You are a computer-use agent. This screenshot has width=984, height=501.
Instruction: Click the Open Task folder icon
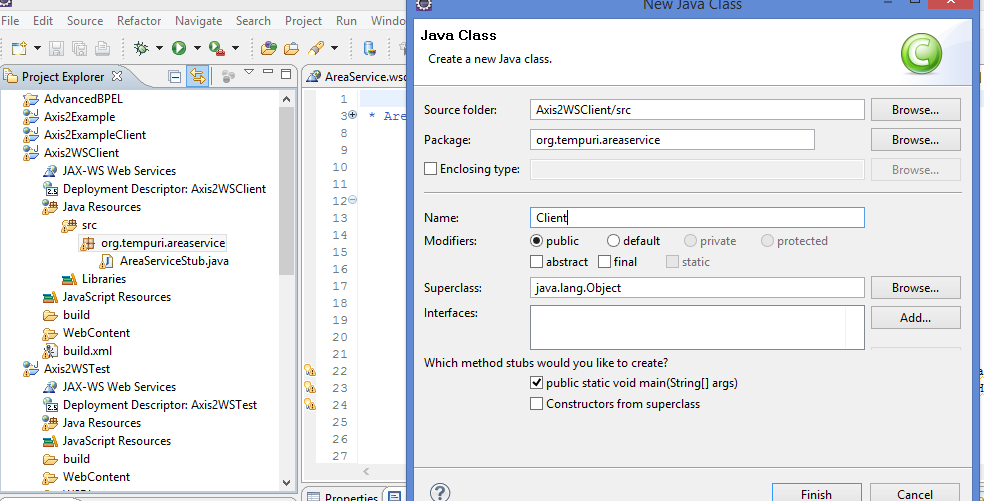(291, 48)
